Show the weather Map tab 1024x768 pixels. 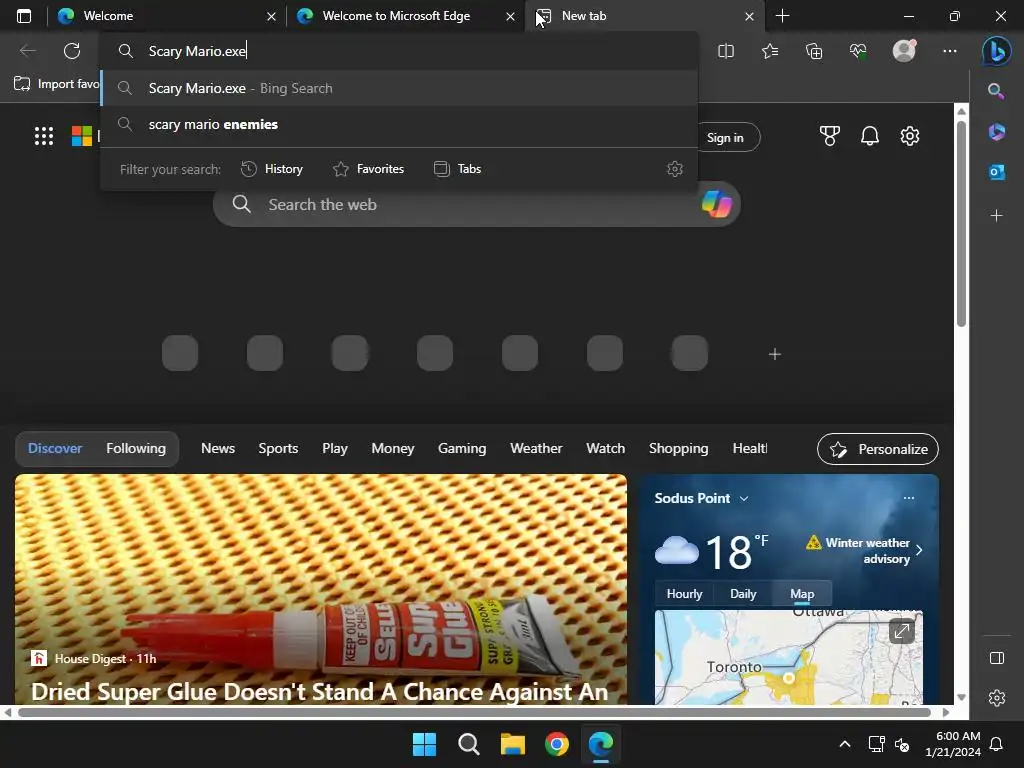(x=802, y=594)
